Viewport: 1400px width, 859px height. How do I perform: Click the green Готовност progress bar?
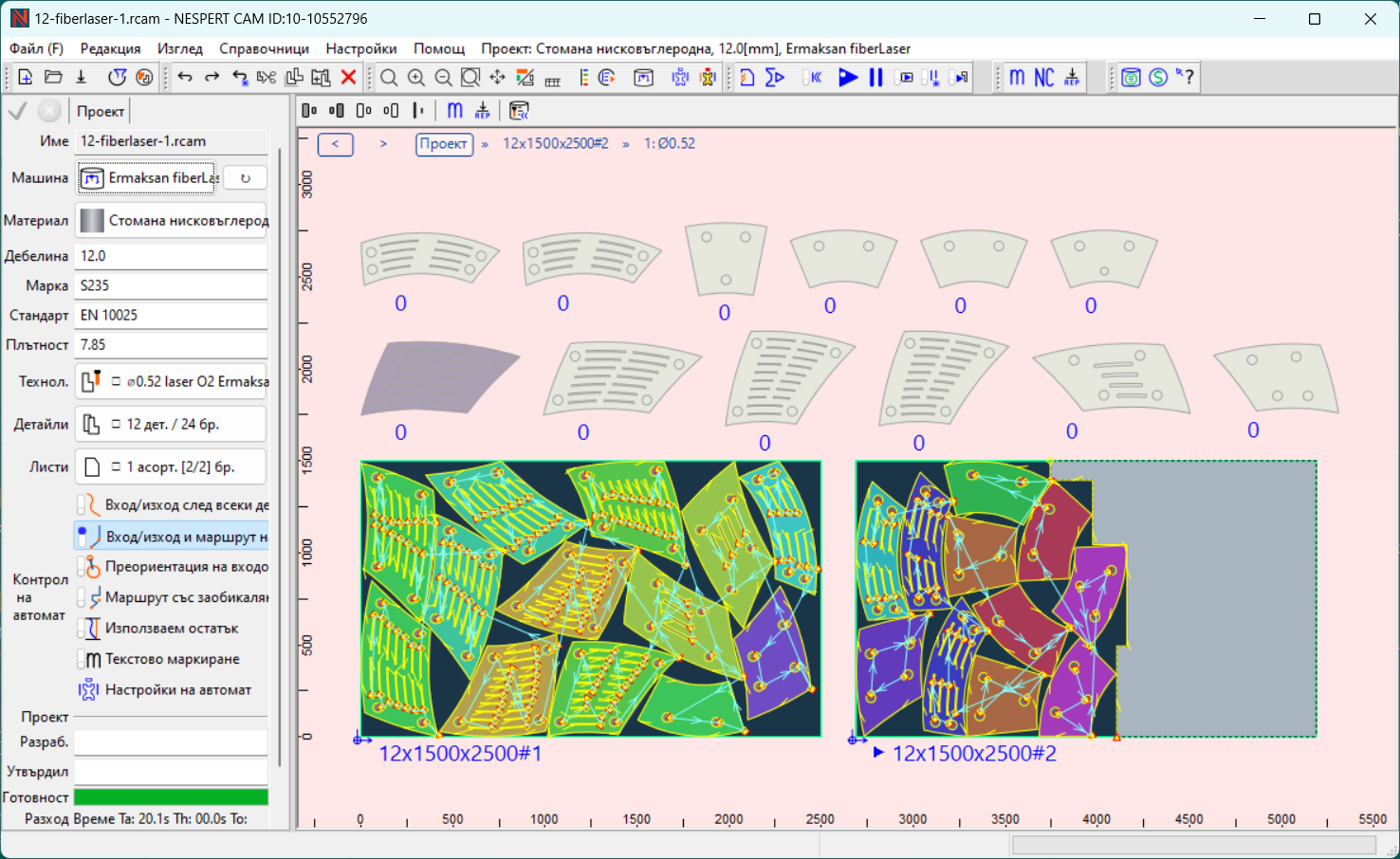click(x=171, y=797)
